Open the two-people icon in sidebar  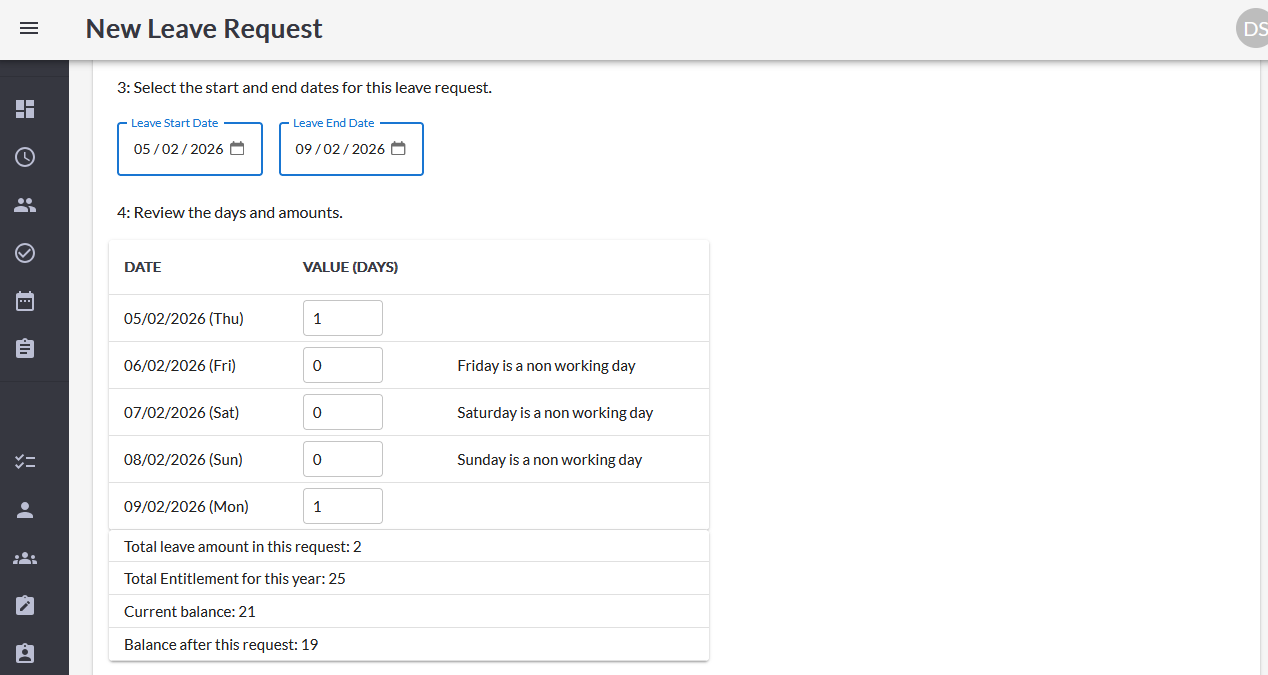(25, 205)
